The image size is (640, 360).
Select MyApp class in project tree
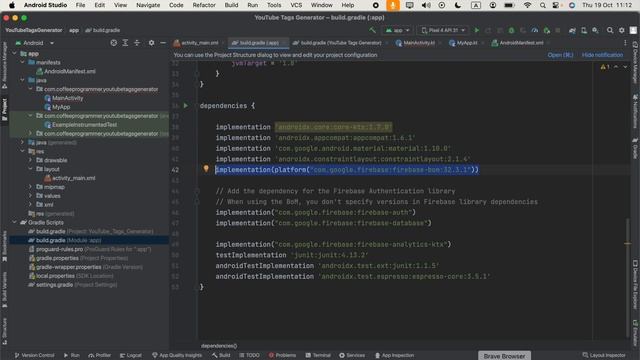tap(57, 107)
